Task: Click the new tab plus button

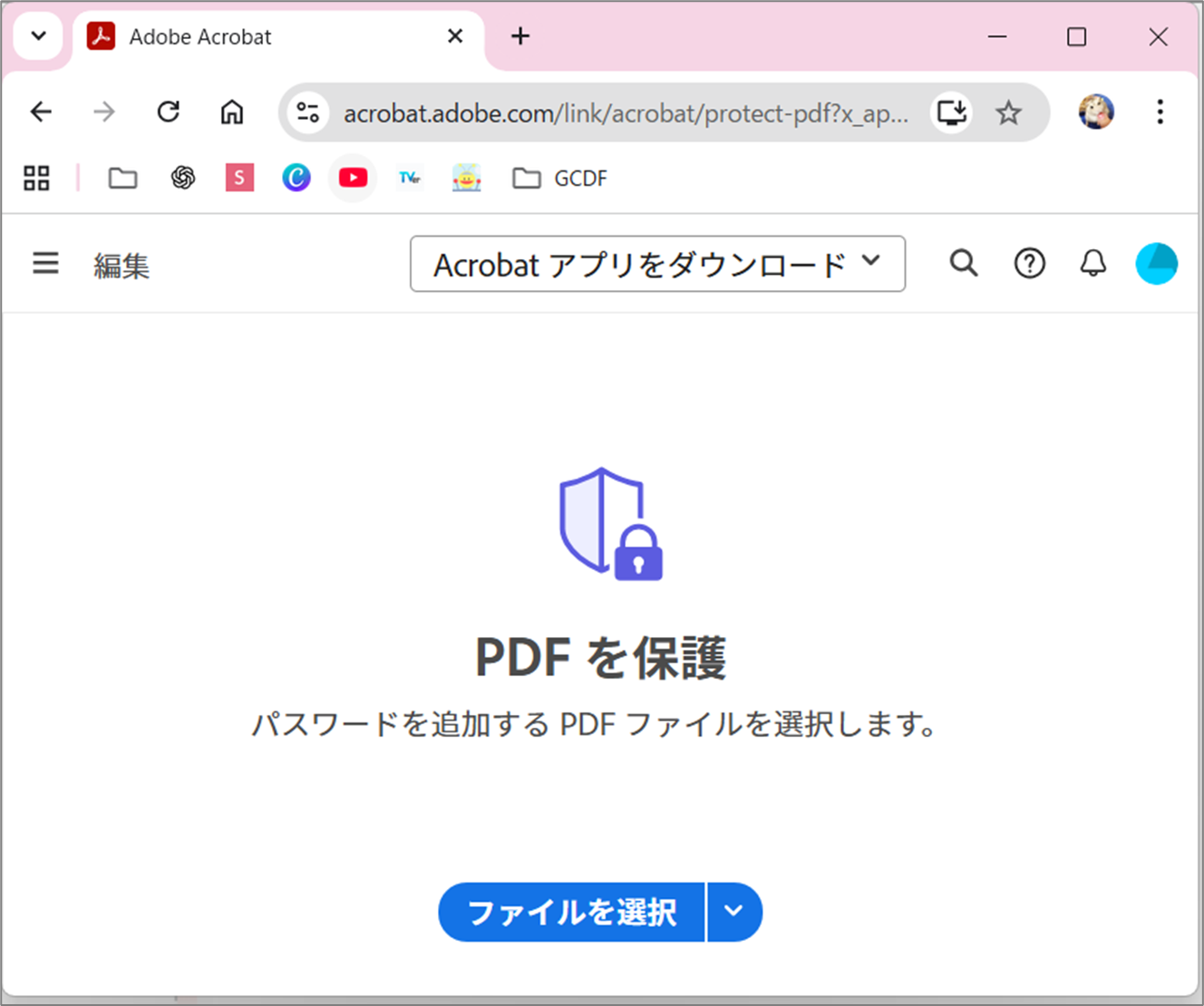Action: pos(520,36)
